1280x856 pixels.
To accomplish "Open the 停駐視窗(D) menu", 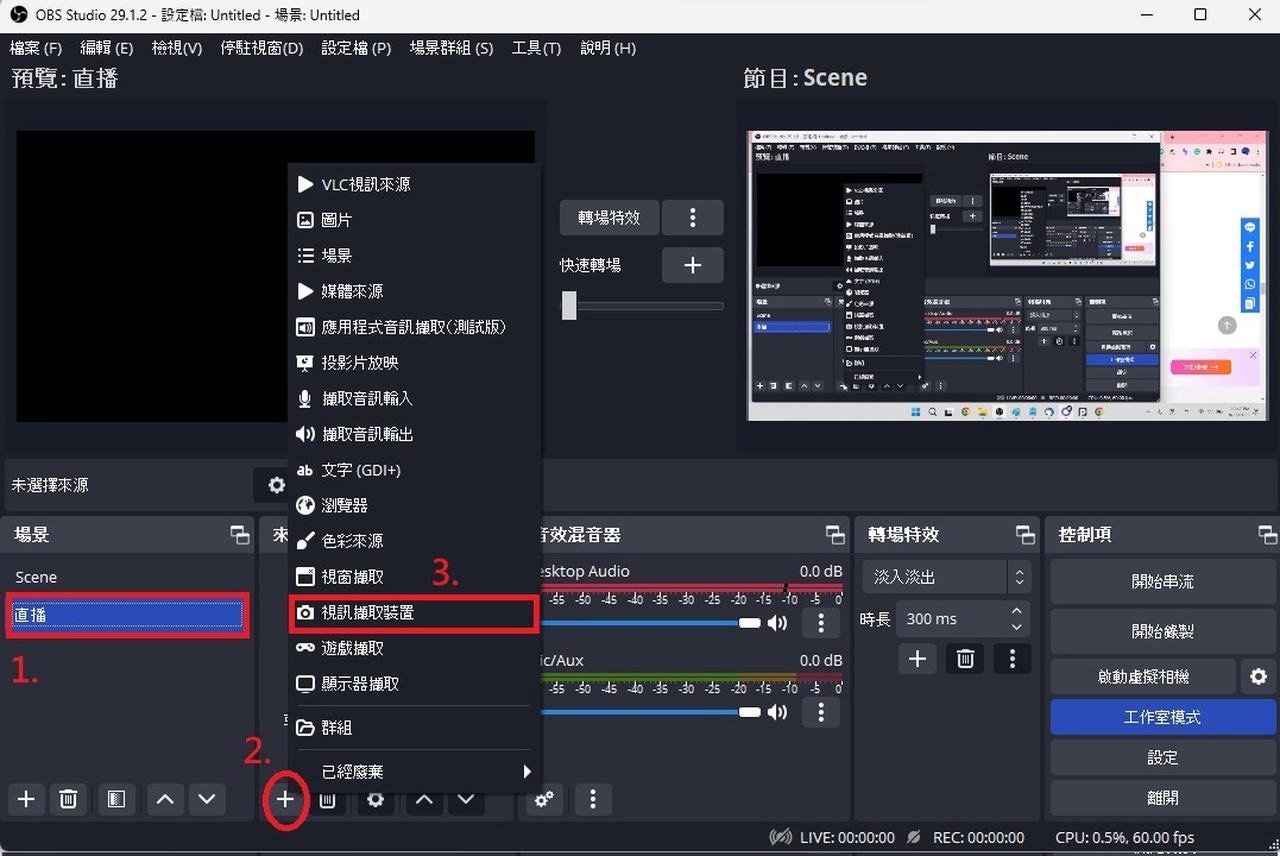I will 262,48.
